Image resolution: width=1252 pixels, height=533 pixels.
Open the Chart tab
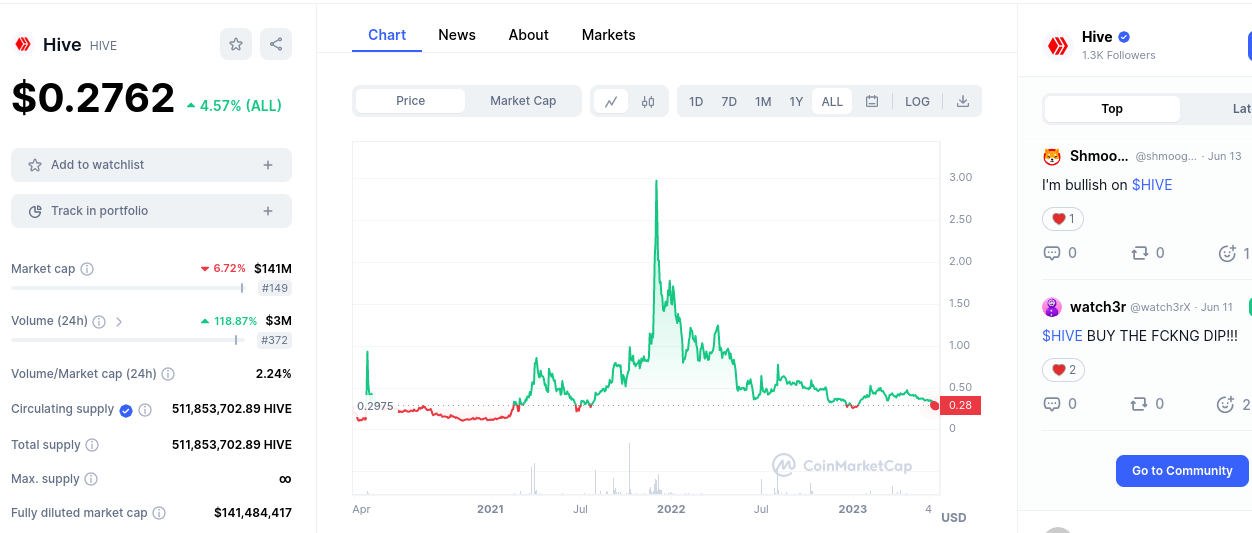(x=387, y=35)
